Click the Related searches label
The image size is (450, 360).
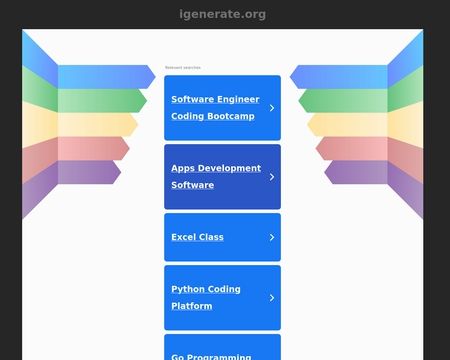point(183,67)
